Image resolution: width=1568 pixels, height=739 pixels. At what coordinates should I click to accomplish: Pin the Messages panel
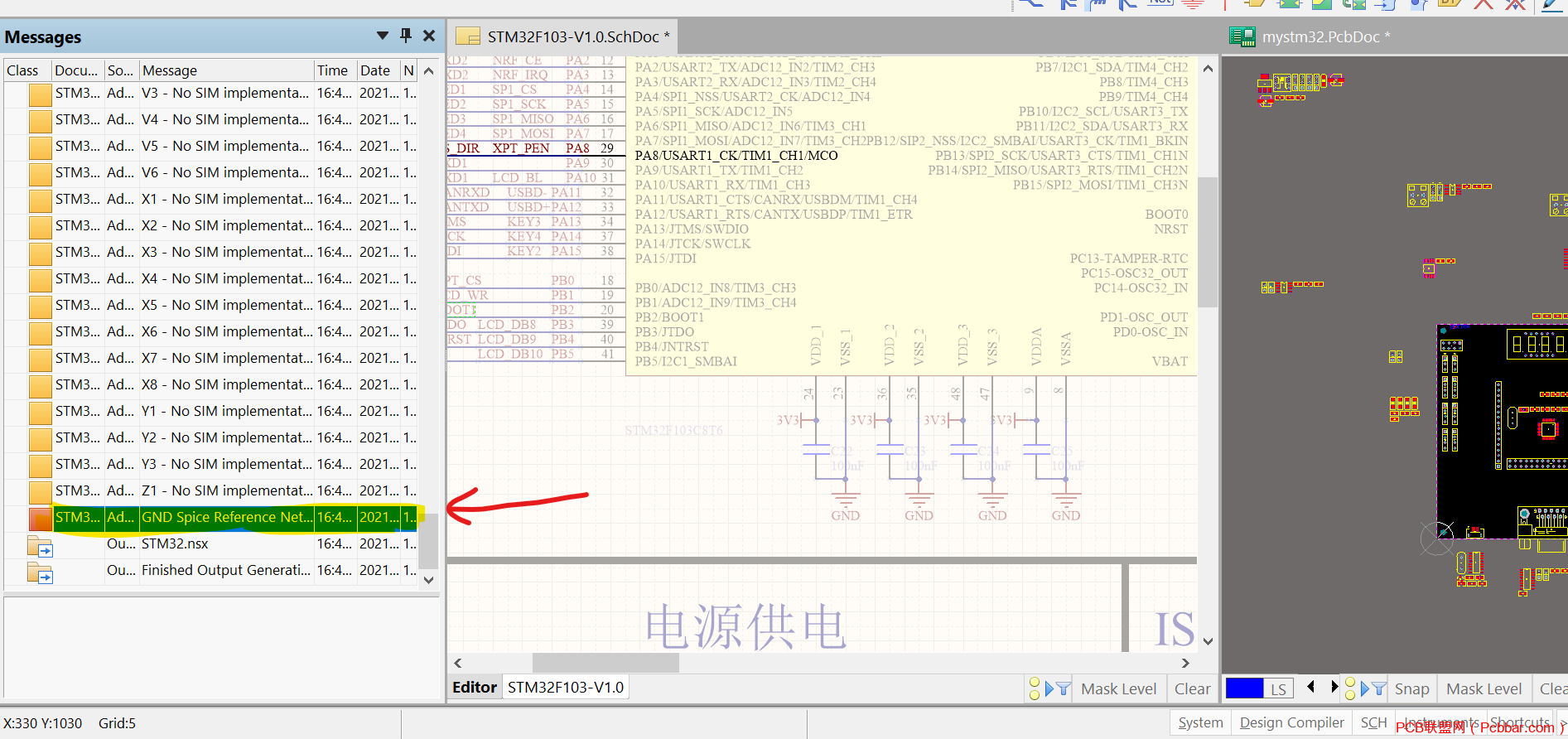pyautogui.click(x=406, y=36)
